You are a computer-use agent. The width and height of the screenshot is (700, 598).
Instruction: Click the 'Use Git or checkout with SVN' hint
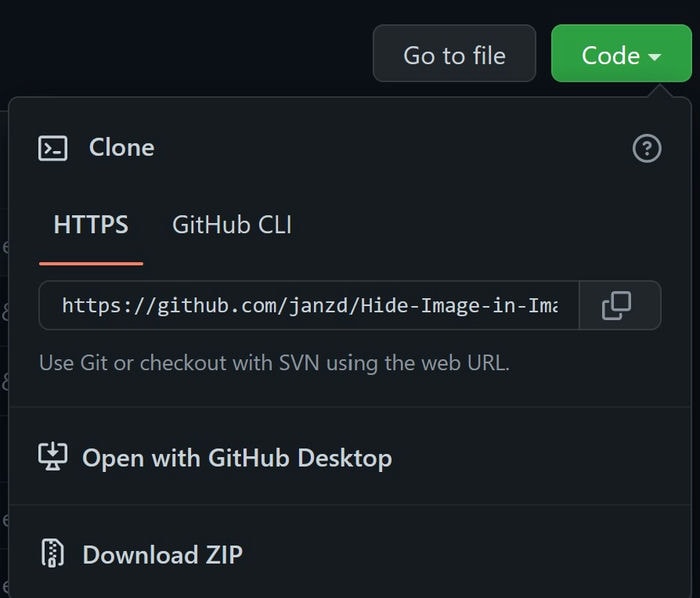[274, 363]
